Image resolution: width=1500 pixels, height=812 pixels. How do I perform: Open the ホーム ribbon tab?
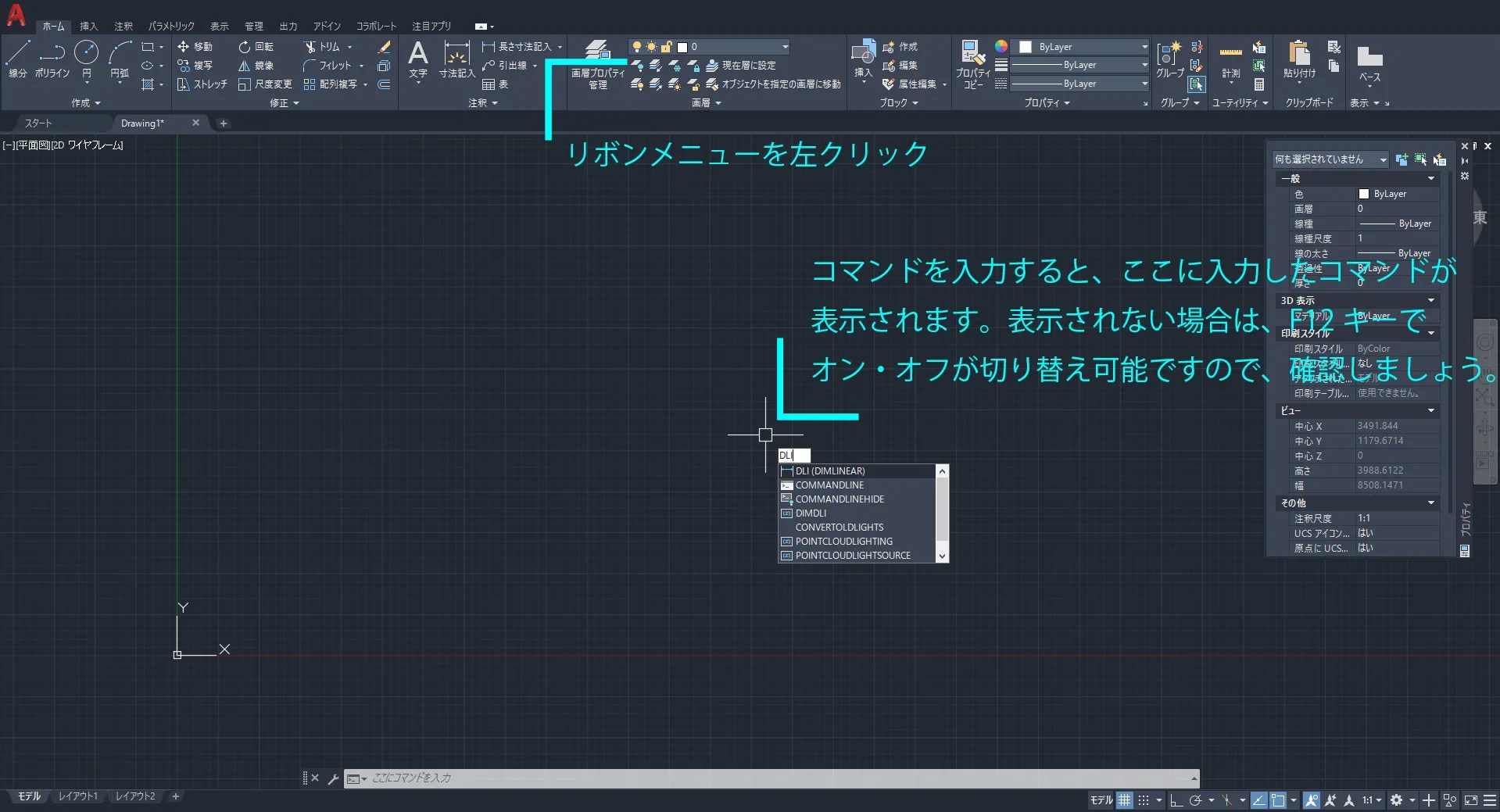click(x=53, y=27)
